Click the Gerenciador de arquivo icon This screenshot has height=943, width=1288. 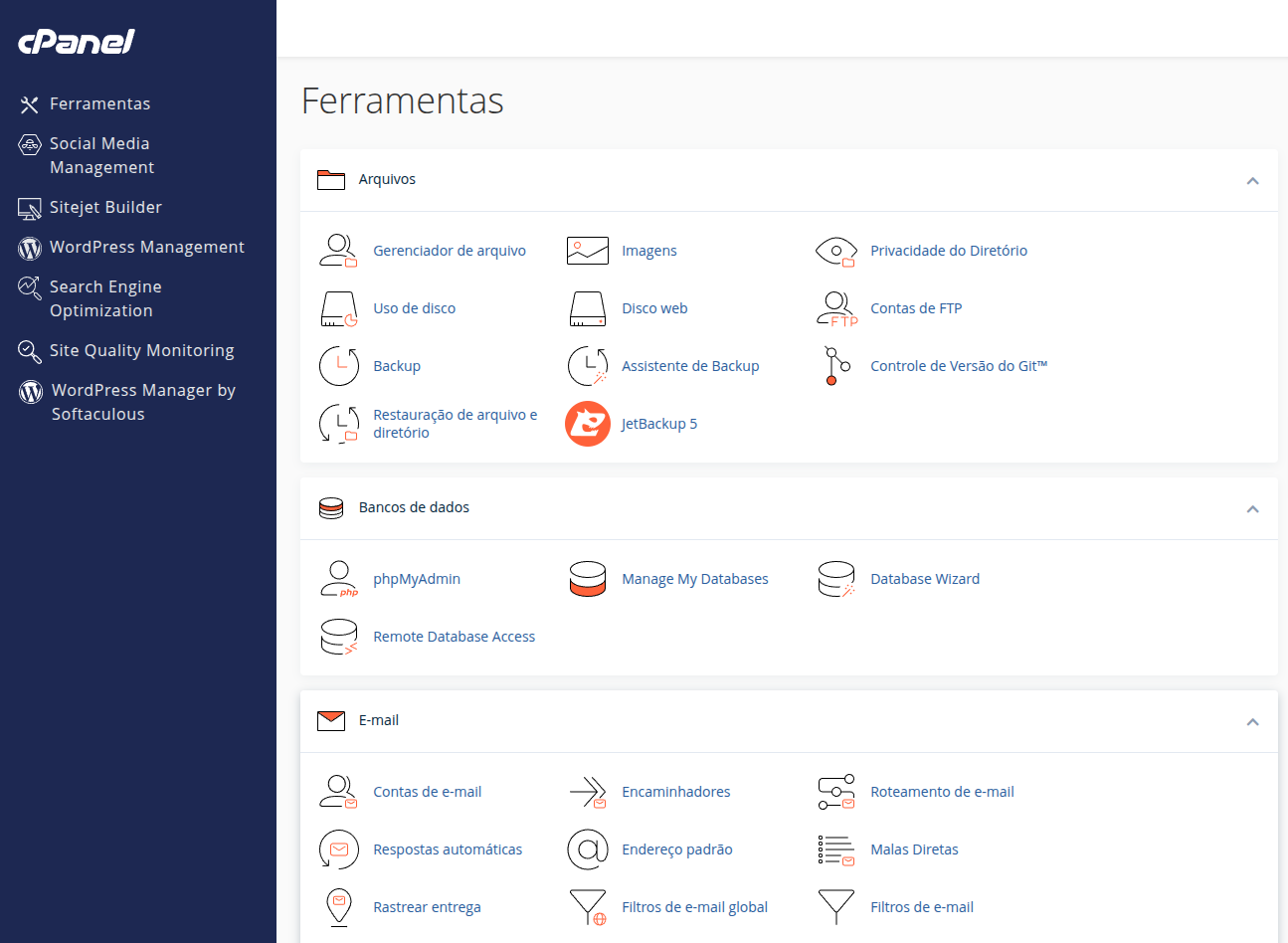[338, 251]
